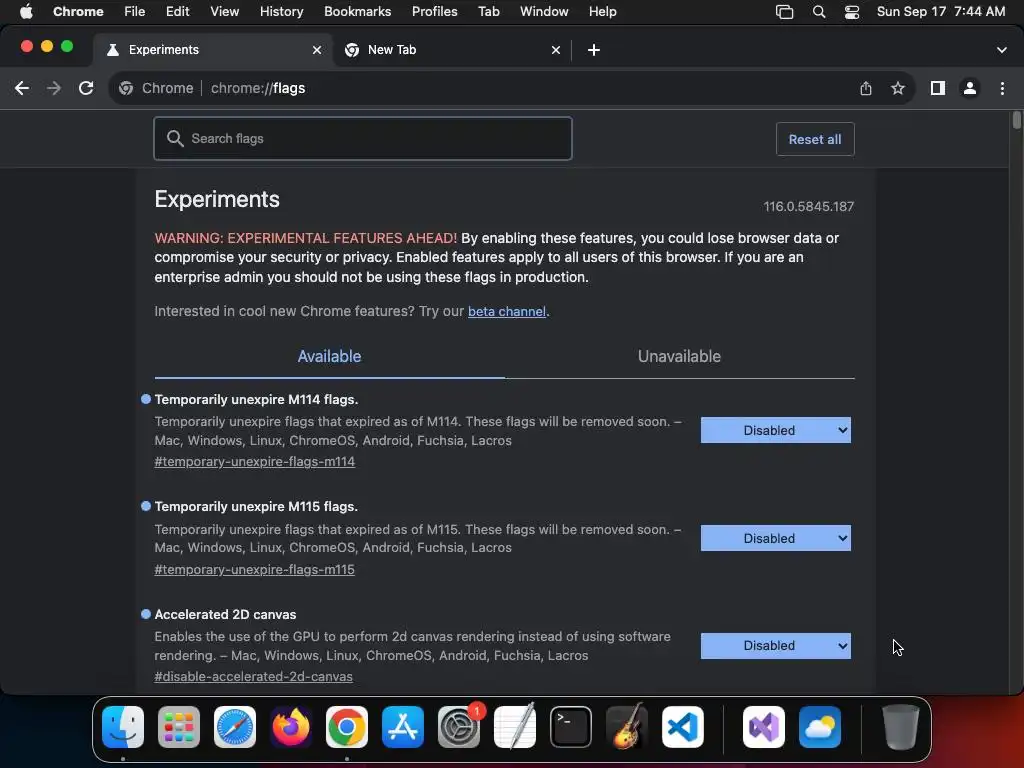1024x768 pixels.
Task: Close the New Tab tab
Action: (x=556, y=50)
